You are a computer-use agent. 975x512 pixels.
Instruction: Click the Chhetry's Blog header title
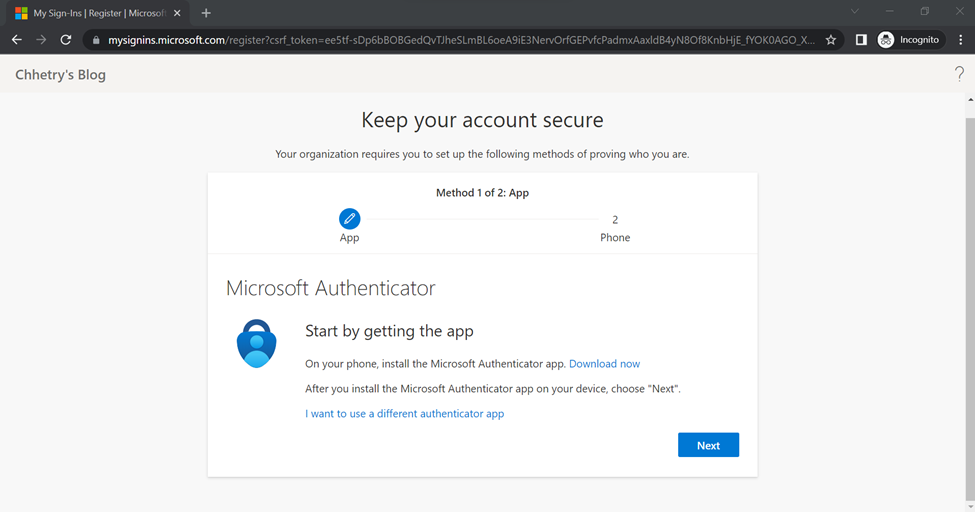pos(60,75)
